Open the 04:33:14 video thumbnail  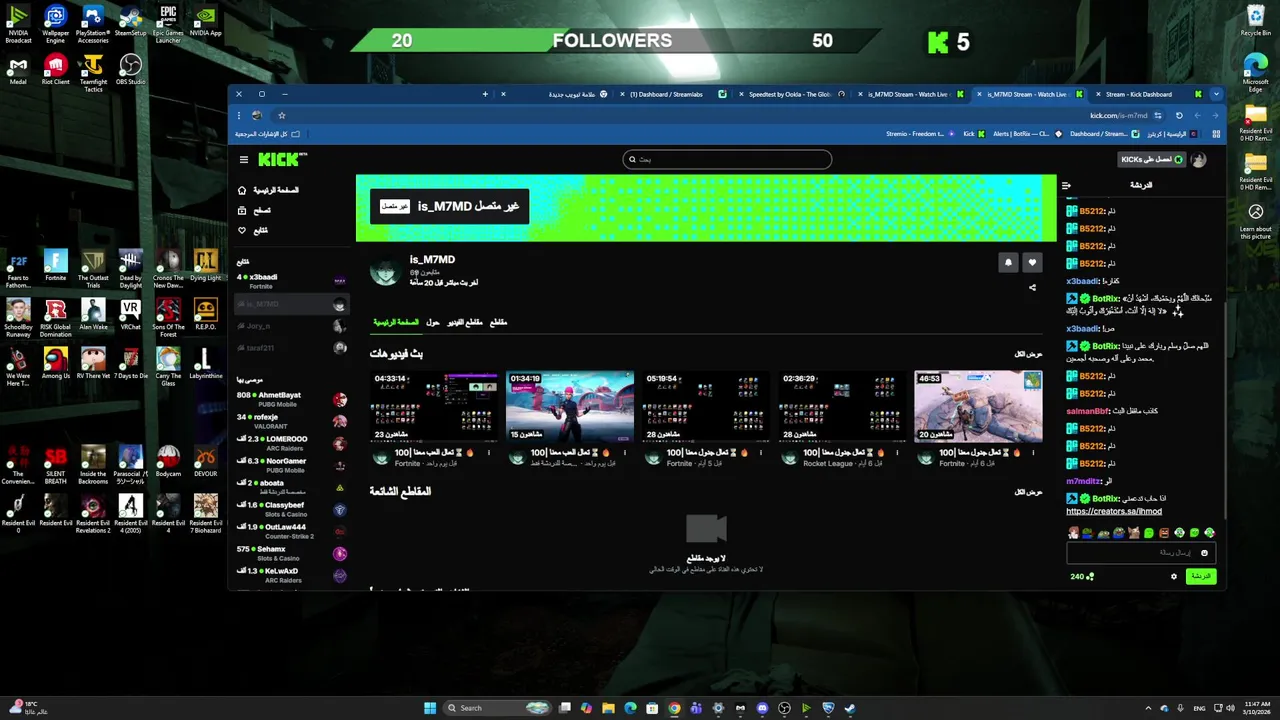pos(434,406)
